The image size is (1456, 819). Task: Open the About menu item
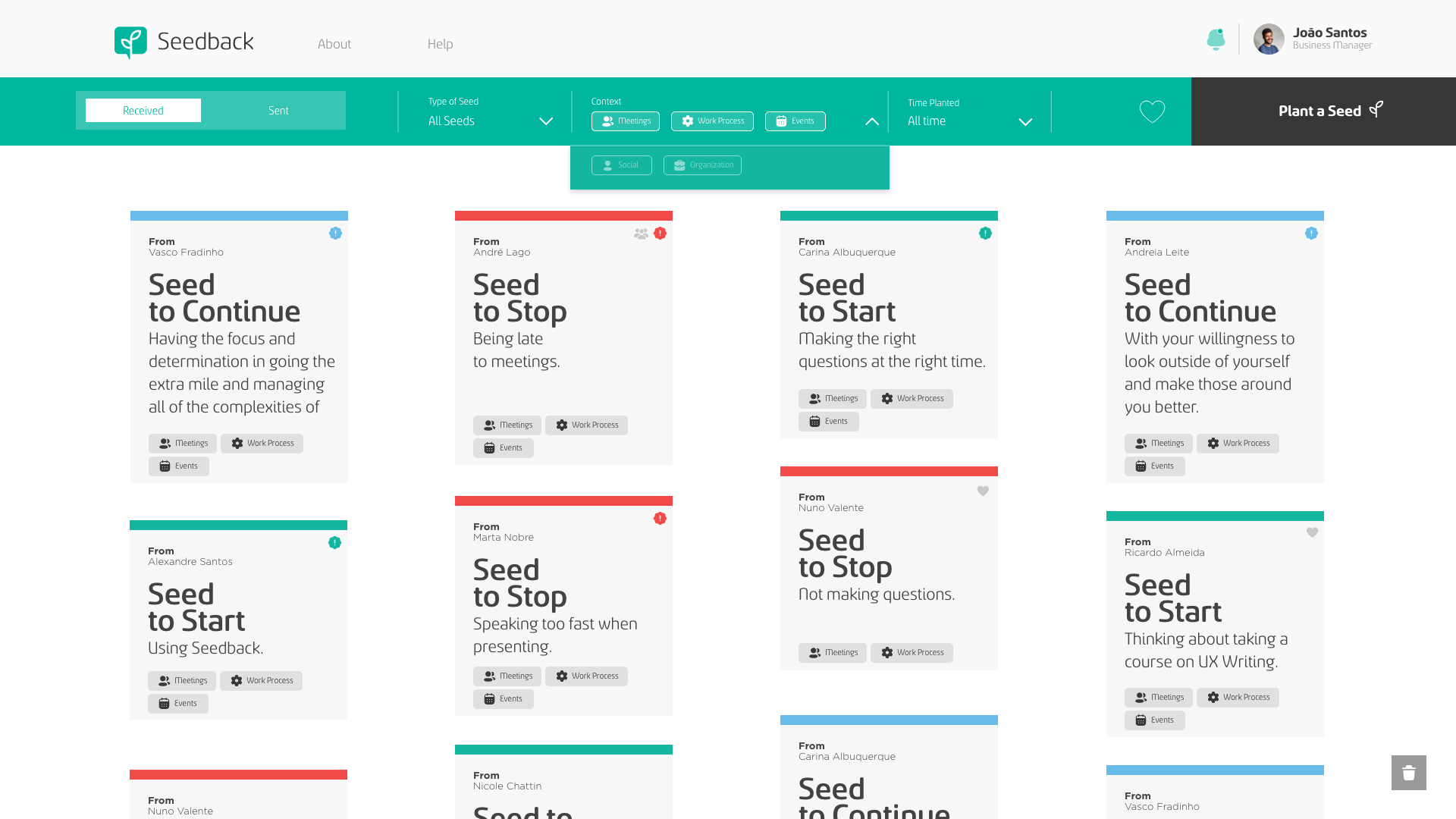coord(334,44)
